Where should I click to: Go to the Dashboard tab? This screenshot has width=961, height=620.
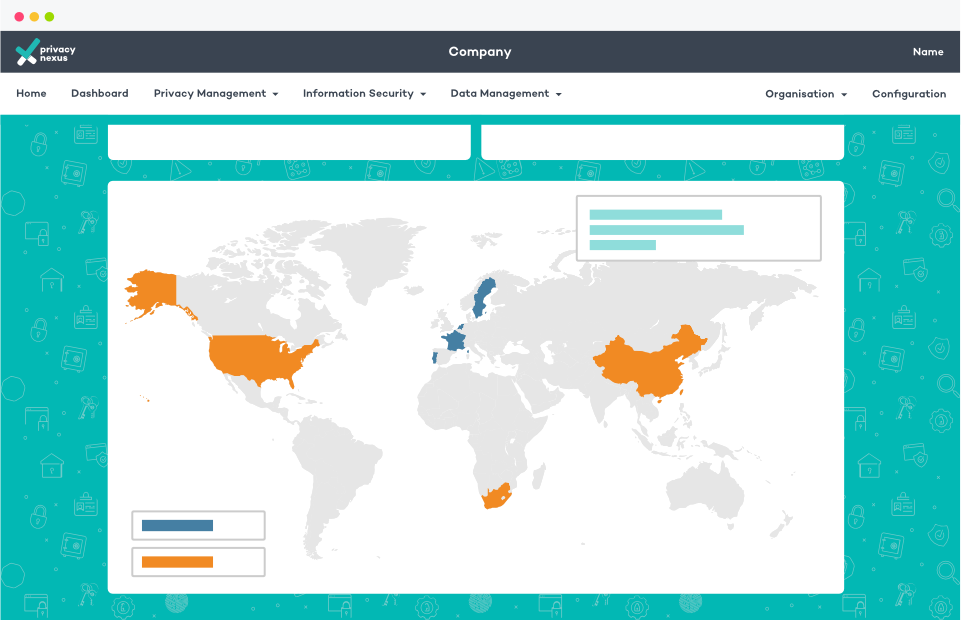pos(100,93)
